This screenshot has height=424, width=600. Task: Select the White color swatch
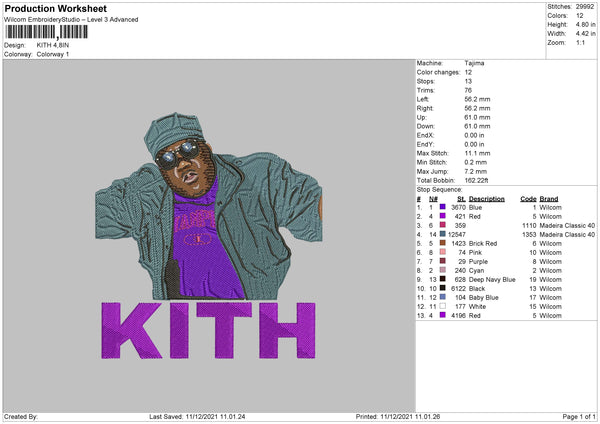(x=442, y=306)
